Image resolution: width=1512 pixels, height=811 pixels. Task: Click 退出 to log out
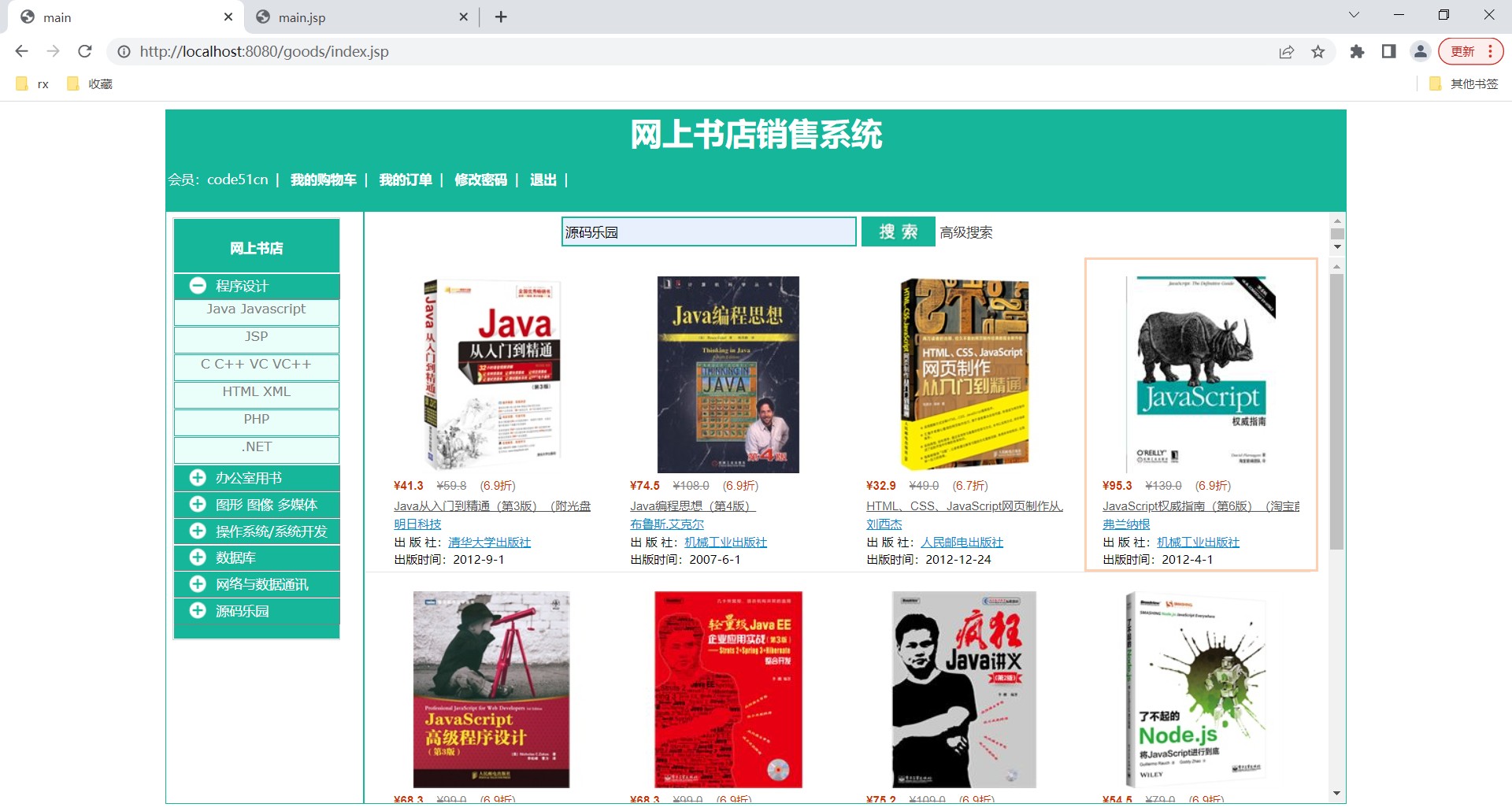pyautogui.click(x=543, y=180)
